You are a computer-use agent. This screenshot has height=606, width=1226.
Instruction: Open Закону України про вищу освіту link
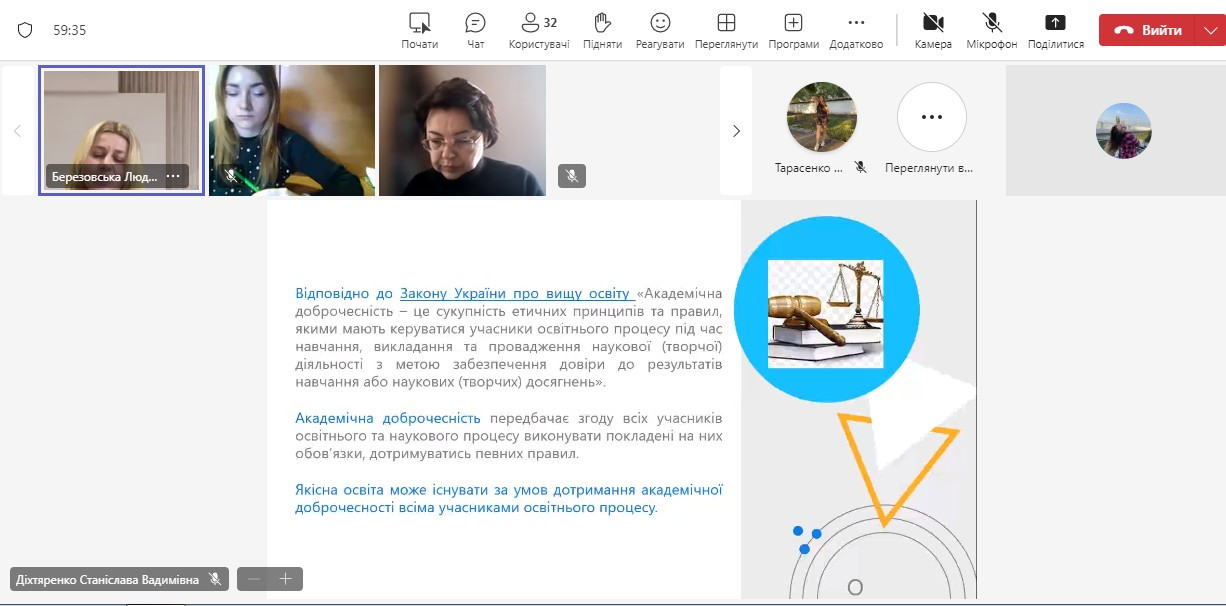(x=516, y=293)
